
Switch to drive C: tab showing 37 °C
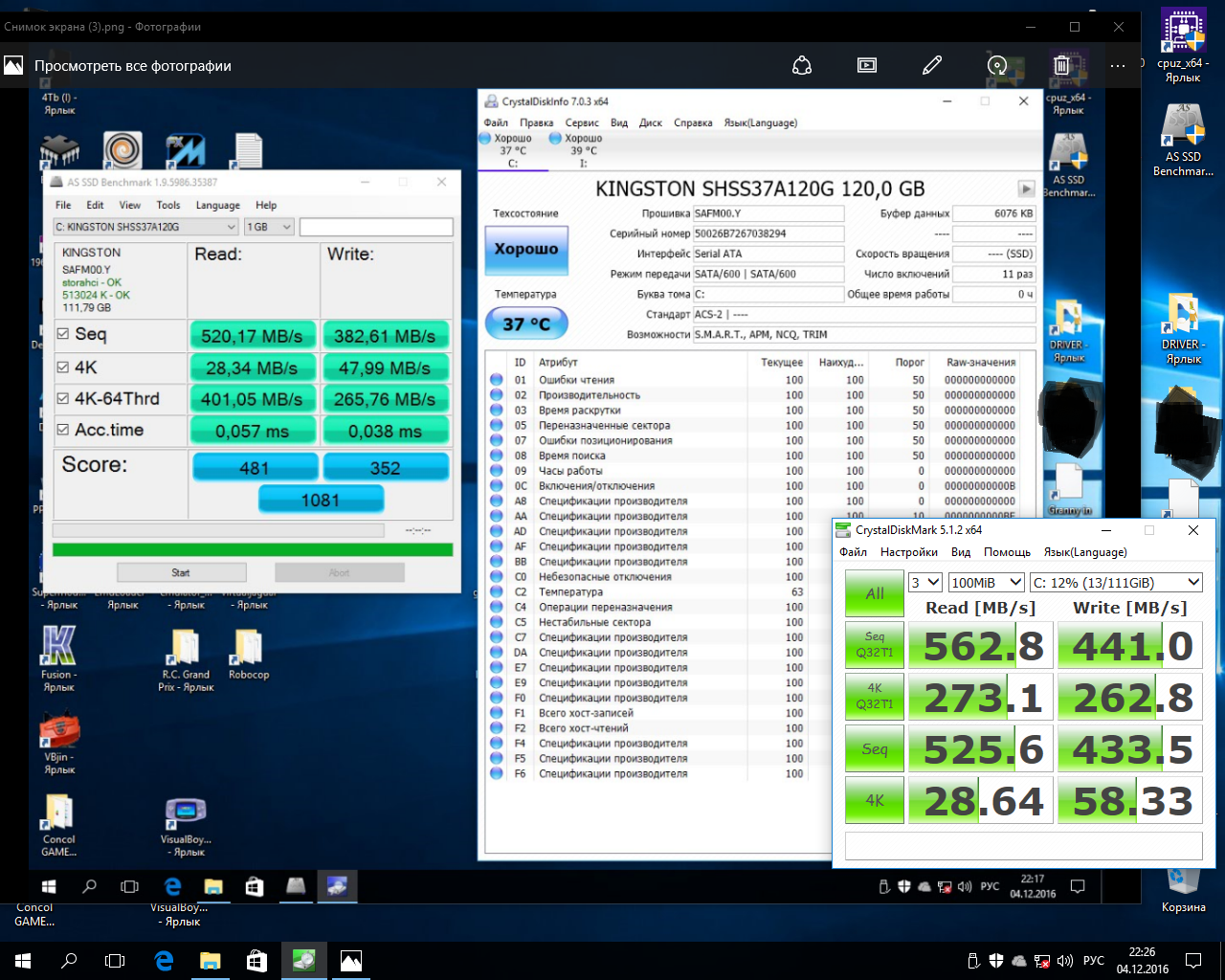pyautogui.click(x=513, y=151)
